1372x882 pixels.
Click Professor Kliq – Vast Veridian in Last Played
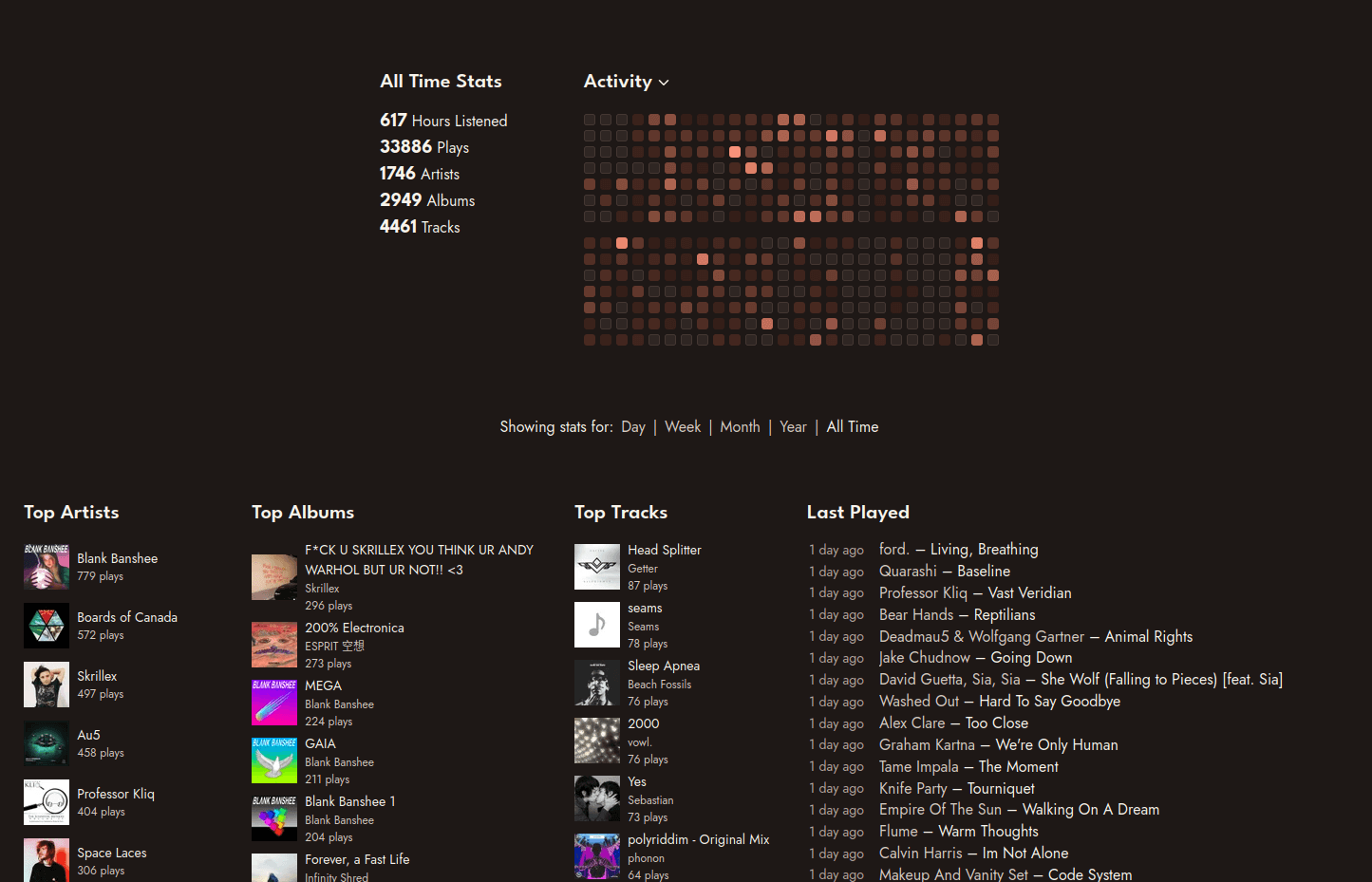(975, 592)
